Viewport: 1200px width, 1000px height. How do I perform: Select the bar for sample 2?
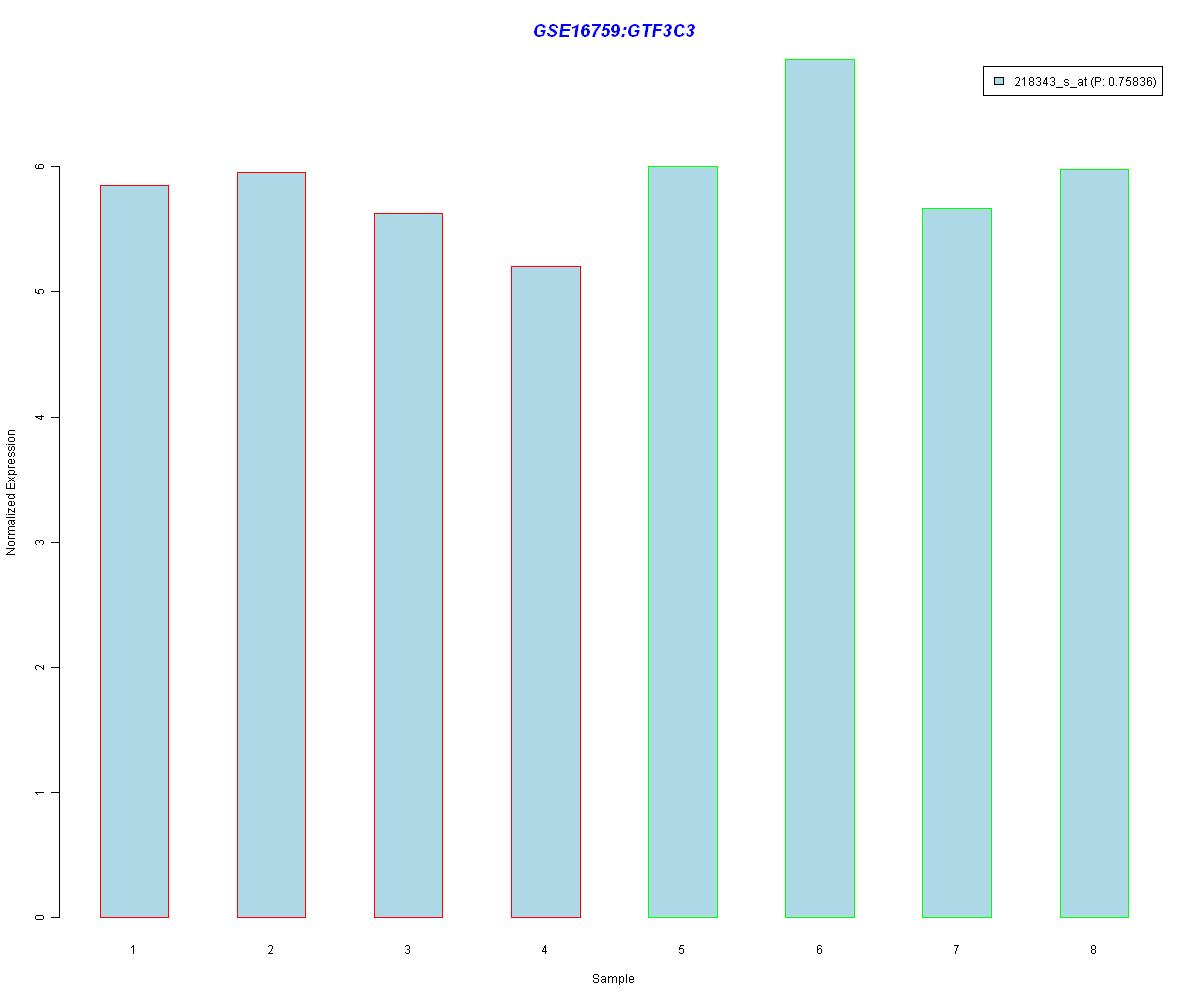[271, 545]
